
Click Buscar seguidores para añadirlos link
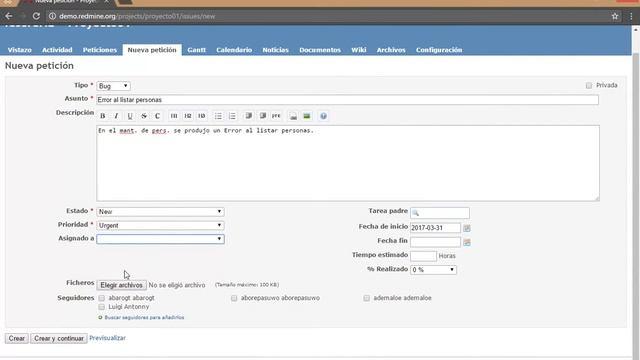point(144,317)
